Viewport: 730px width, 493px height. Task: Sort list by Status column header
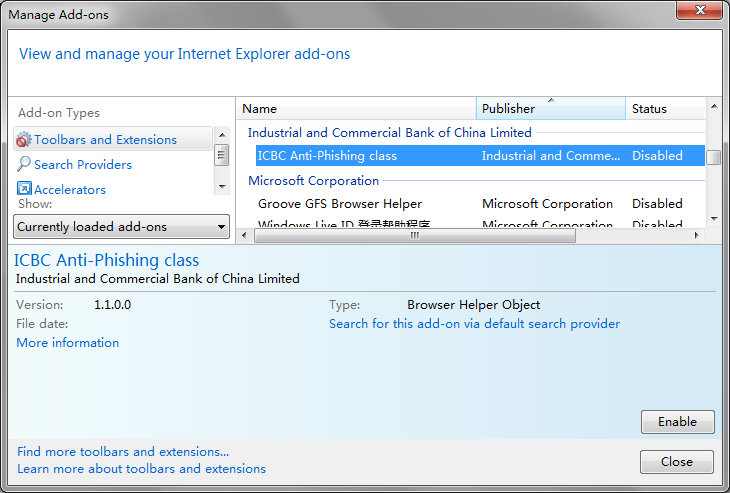pos(665,108)
